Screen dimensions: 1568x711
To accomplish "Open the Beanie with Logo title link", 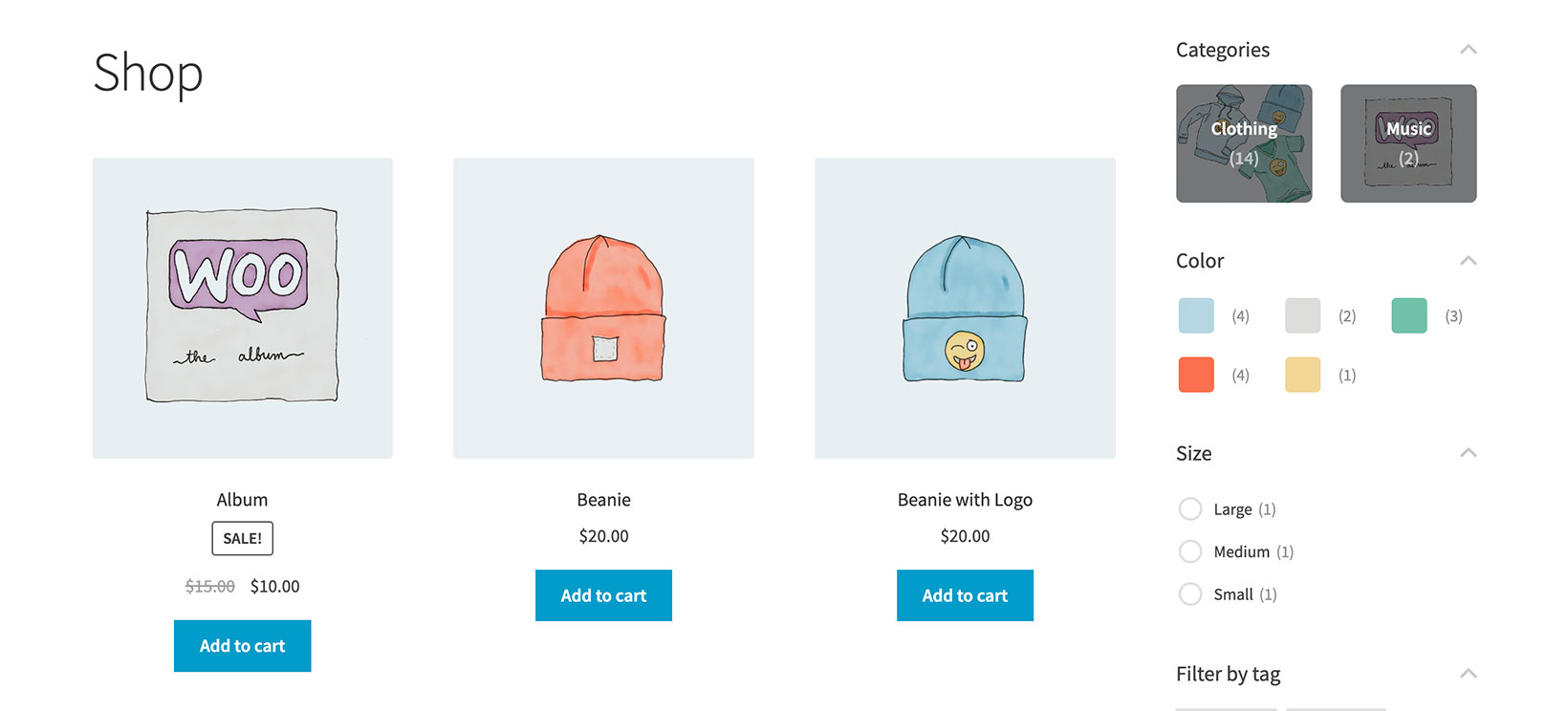I will [x=965, y=500].
